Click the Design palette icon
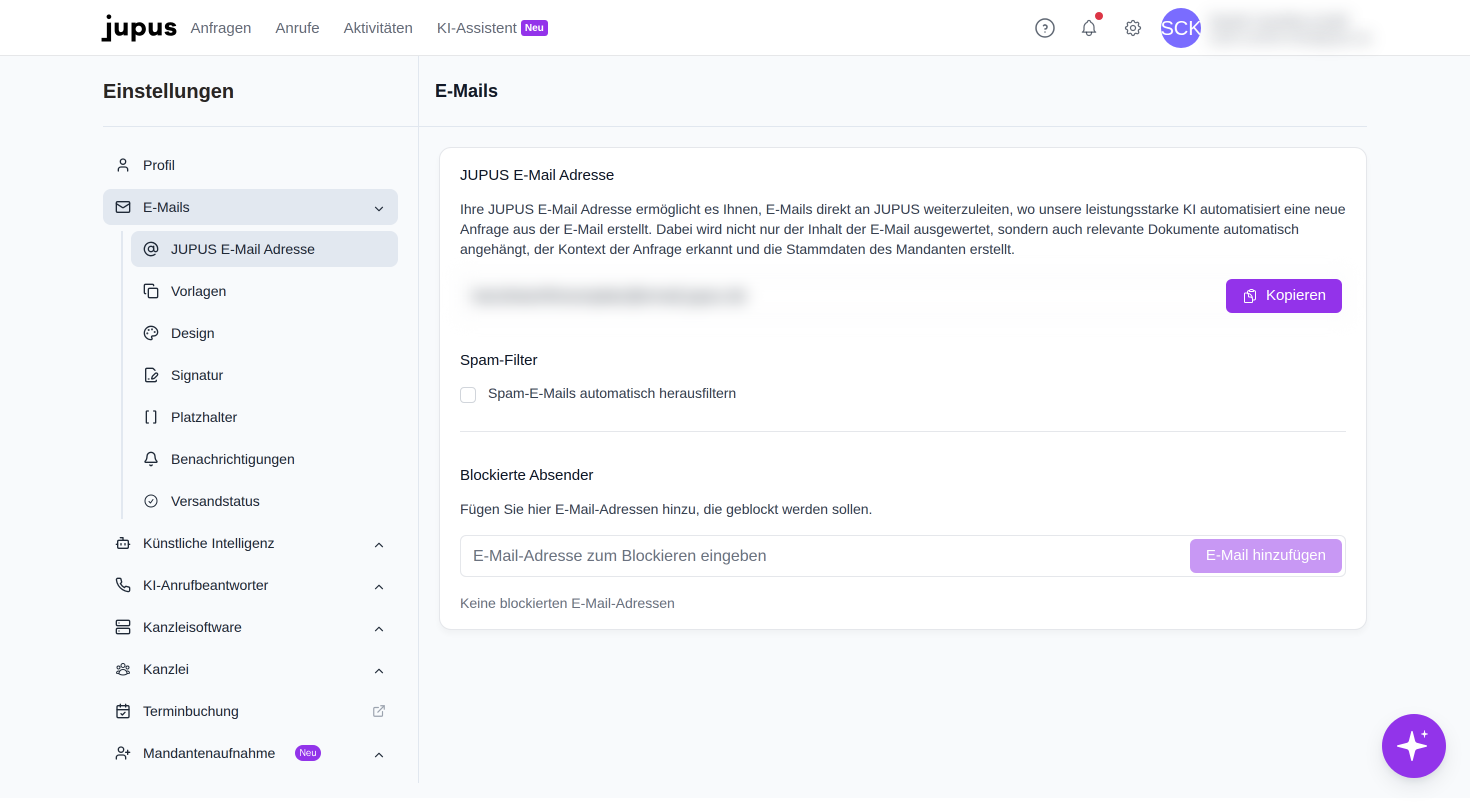The image size is (1470, 802). [x=151, y=333]
